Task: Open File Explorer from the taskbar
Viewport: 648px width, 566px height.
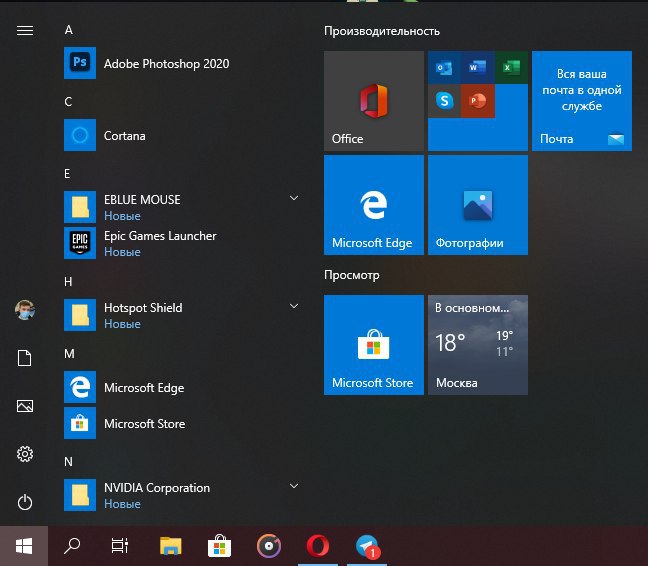Action: pos(171,546)
